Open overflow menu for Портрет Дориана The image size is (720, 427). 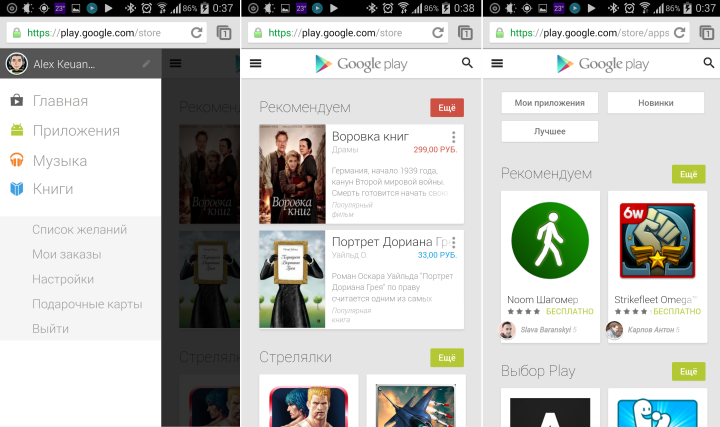454,242
